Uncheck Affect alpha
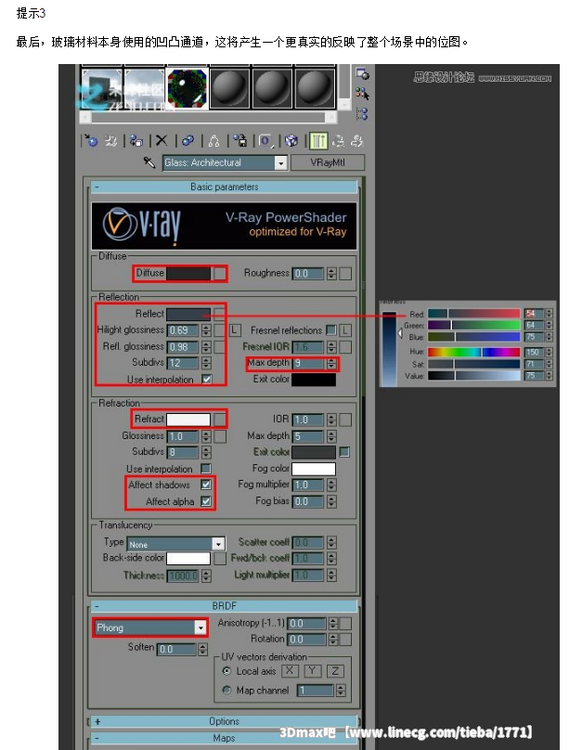Viewport: 569px width, 750px height. [x=206, y=501]
